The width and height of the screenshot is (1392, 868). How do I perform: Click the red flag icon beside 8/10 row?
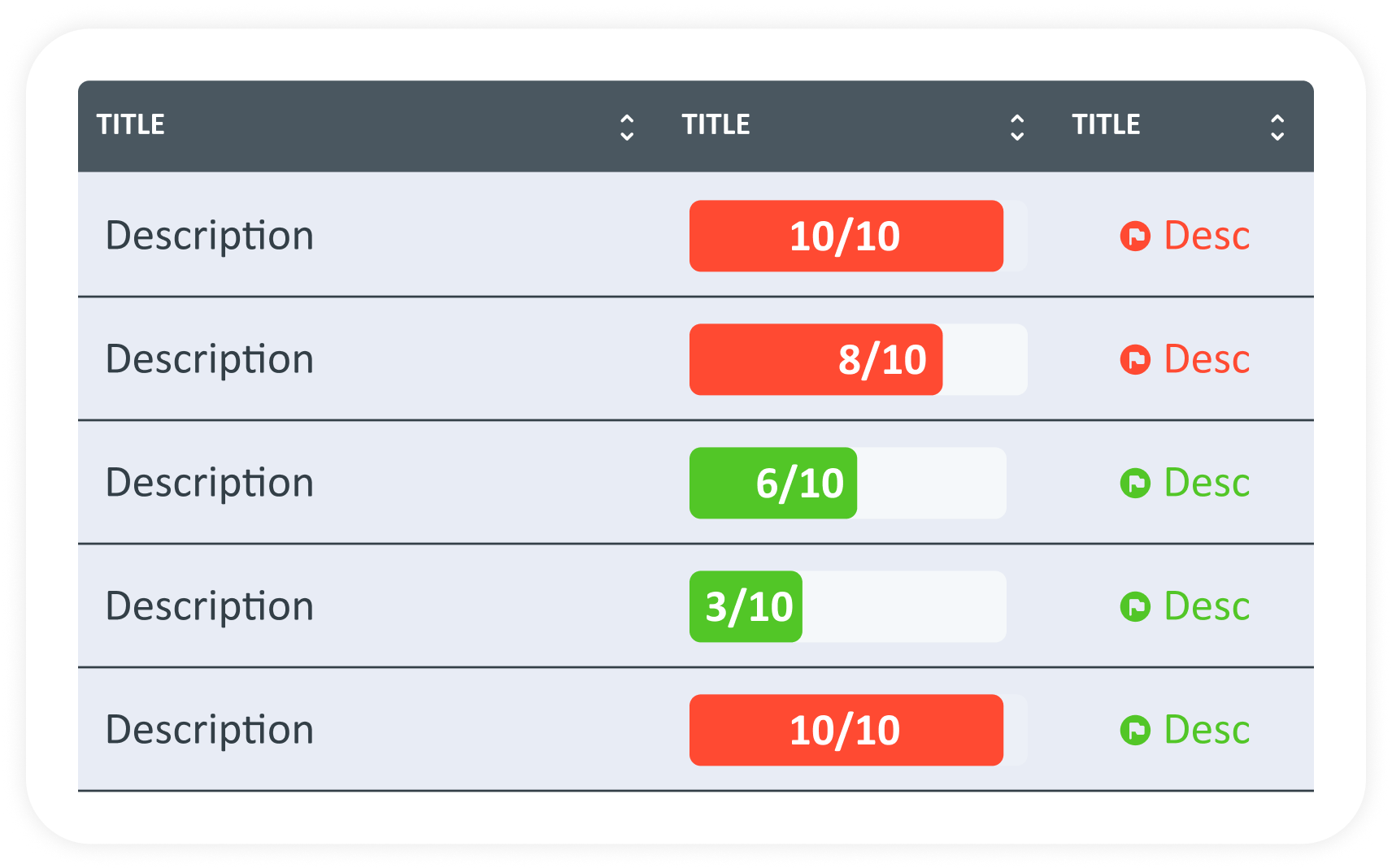(x=1135, y=360)
